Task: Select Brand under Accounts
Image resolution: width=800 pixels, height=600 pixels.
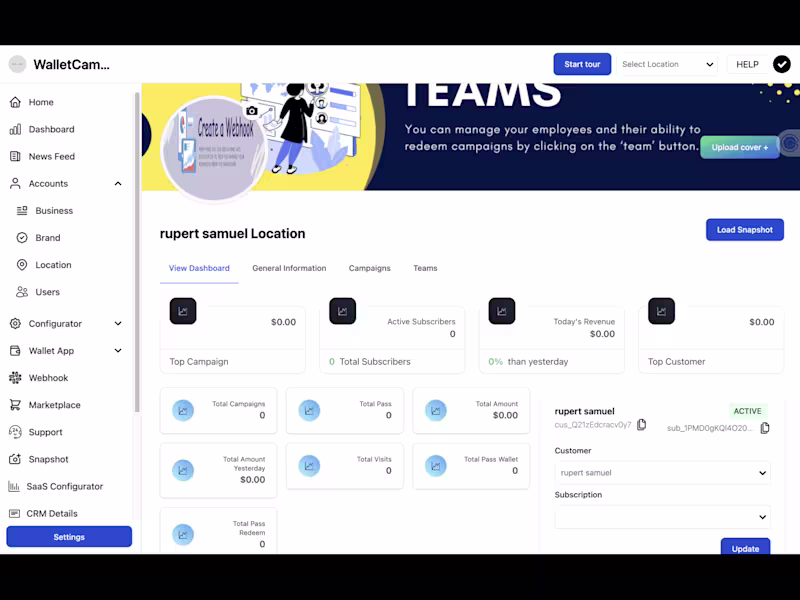Action: (x=48, y=237)
